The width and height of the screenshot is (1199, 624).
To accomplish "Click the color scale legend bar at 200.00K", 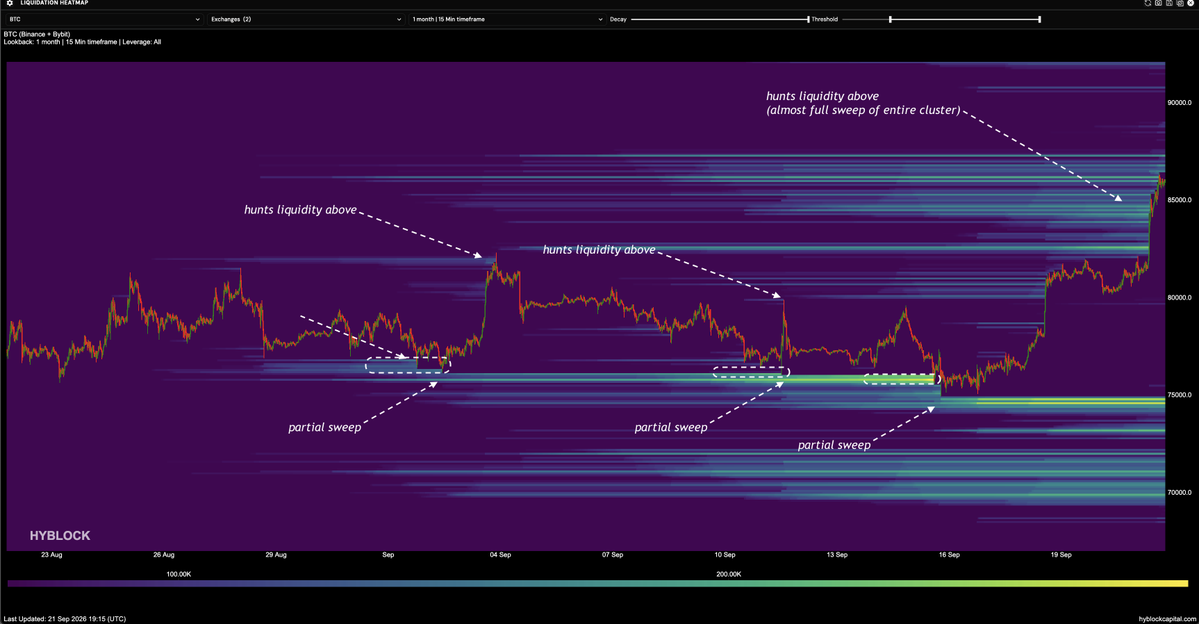I will pos(729,583).
